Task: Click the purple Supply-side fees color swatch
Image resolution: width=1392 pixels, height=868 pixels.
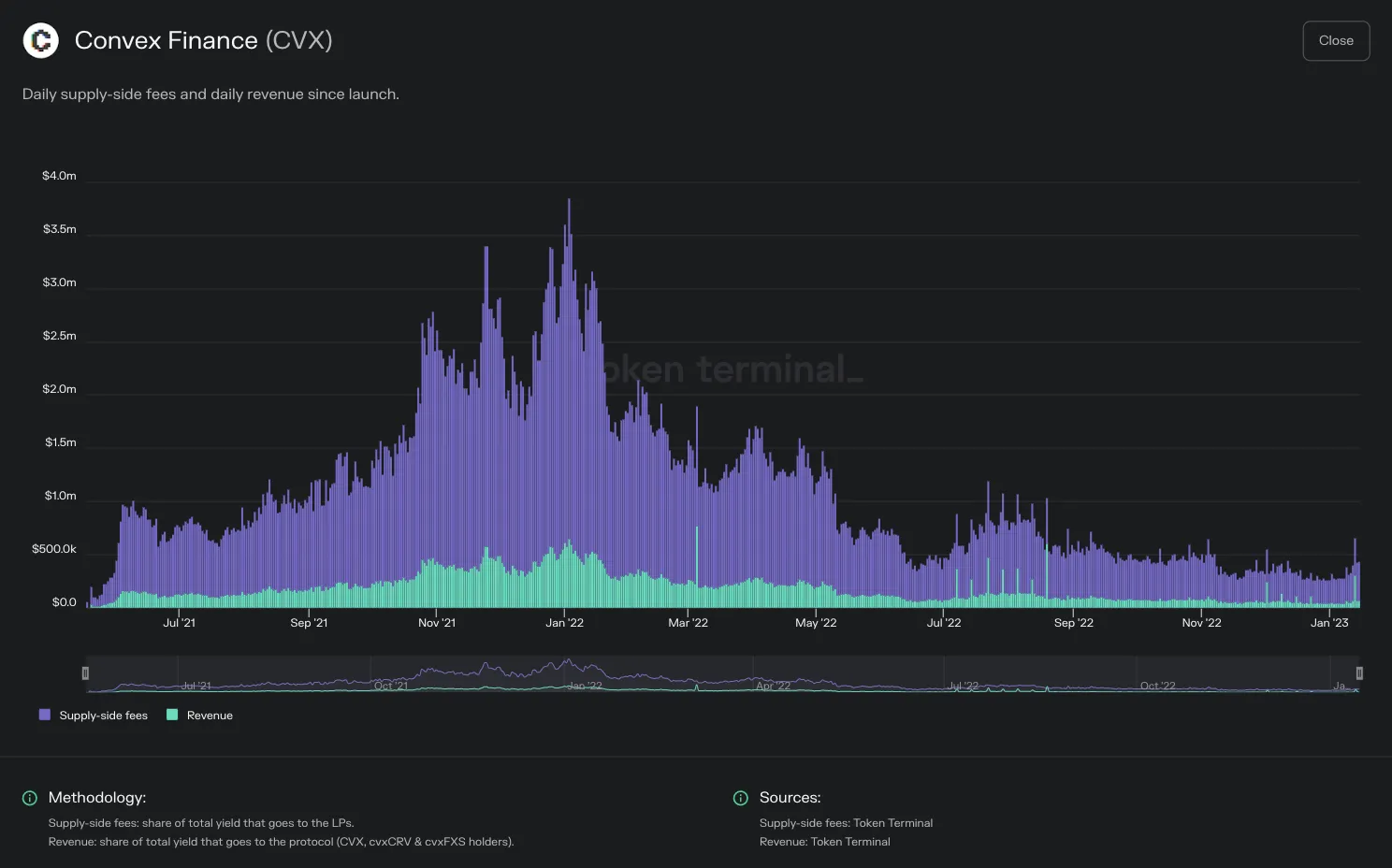Action: pyautogui.click(x=44, y=715)
